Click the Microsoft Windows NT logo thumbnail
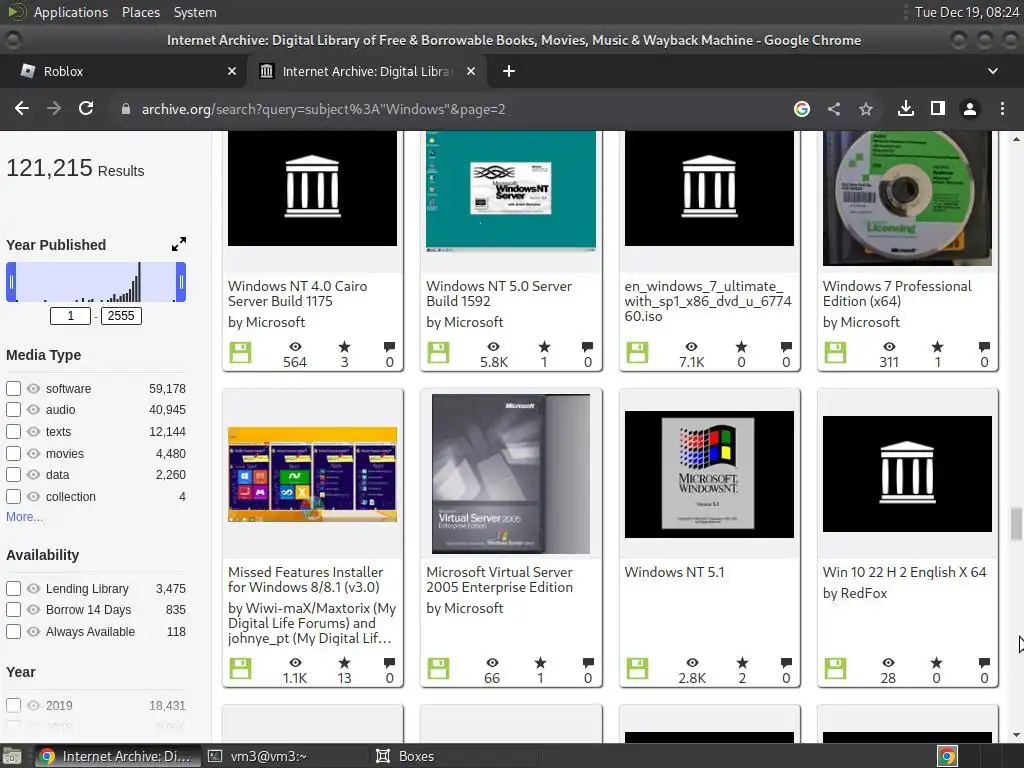The image size is (1024, 768). point(709,474)
